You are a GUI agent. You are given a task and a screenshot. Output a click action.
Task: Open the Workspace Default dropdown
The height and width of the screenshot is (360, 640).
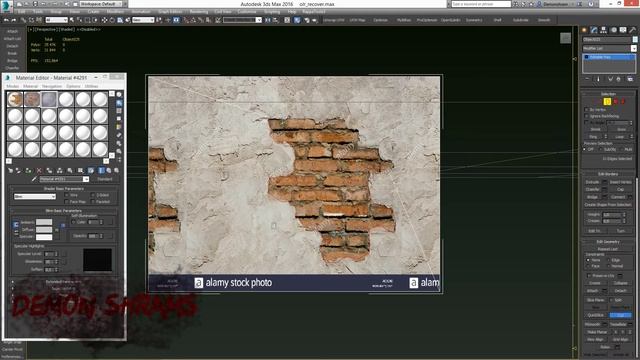[100, 4]
